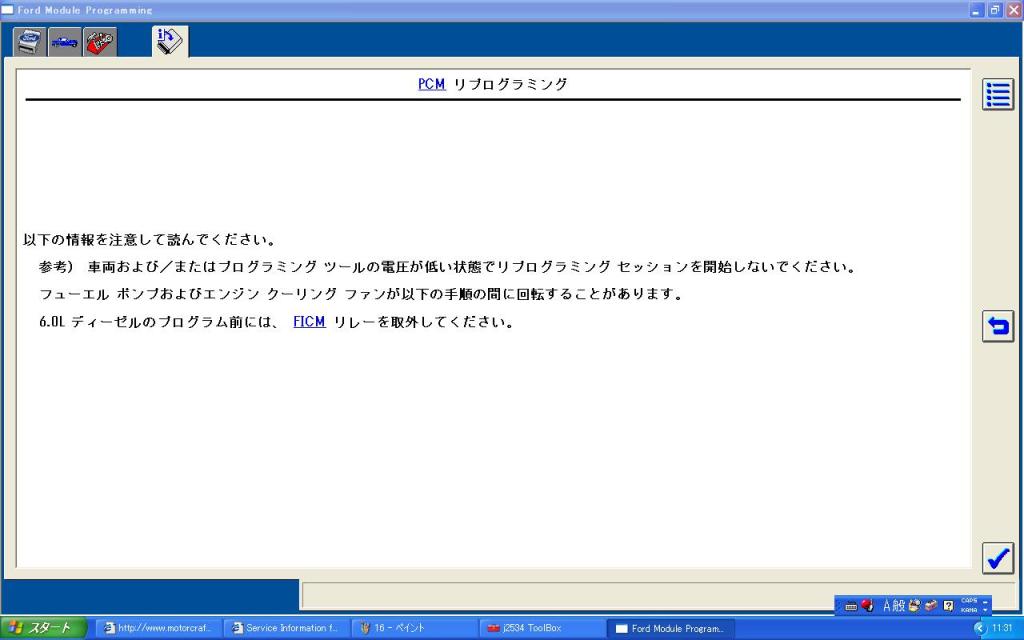Image resolution: width=1024 pixels, height=640 pixels.
Task: Open the PCM hyperlink in the title
Action: click(431, 84)
